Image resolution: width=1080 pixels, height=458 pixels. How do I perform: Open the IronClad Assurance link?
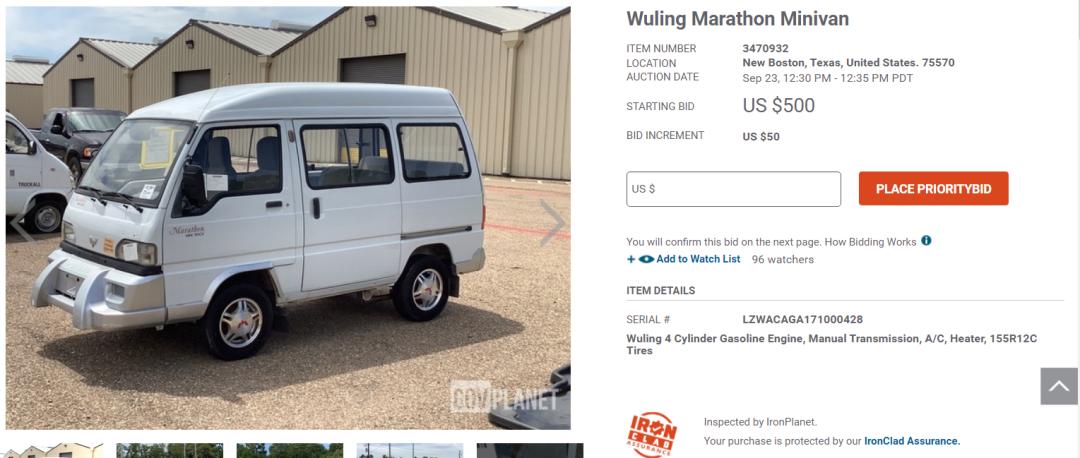912,441
